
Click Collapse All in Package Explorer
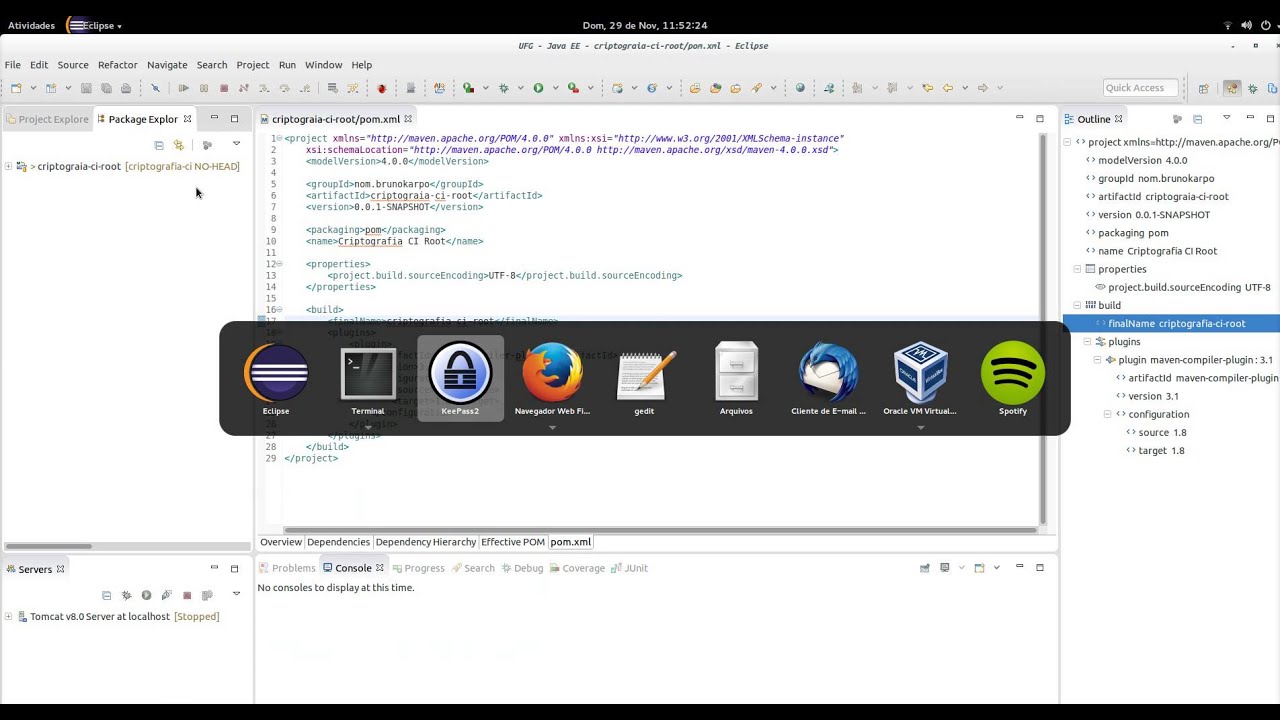pos(159,145)
